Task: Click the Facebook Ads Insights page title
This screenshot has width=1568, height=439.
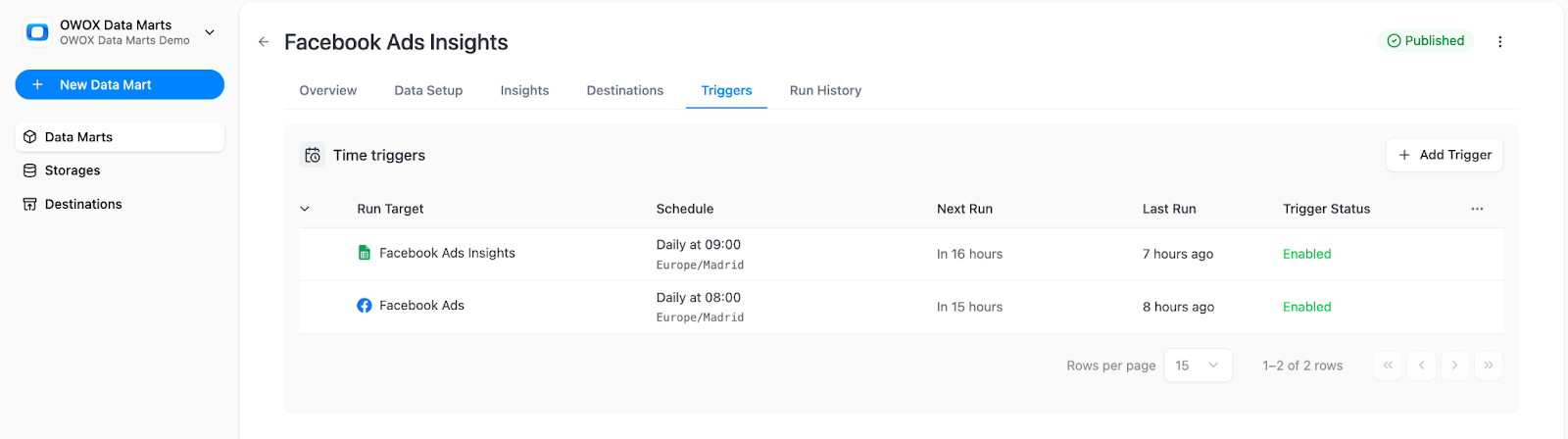Action: click(396, 42)
